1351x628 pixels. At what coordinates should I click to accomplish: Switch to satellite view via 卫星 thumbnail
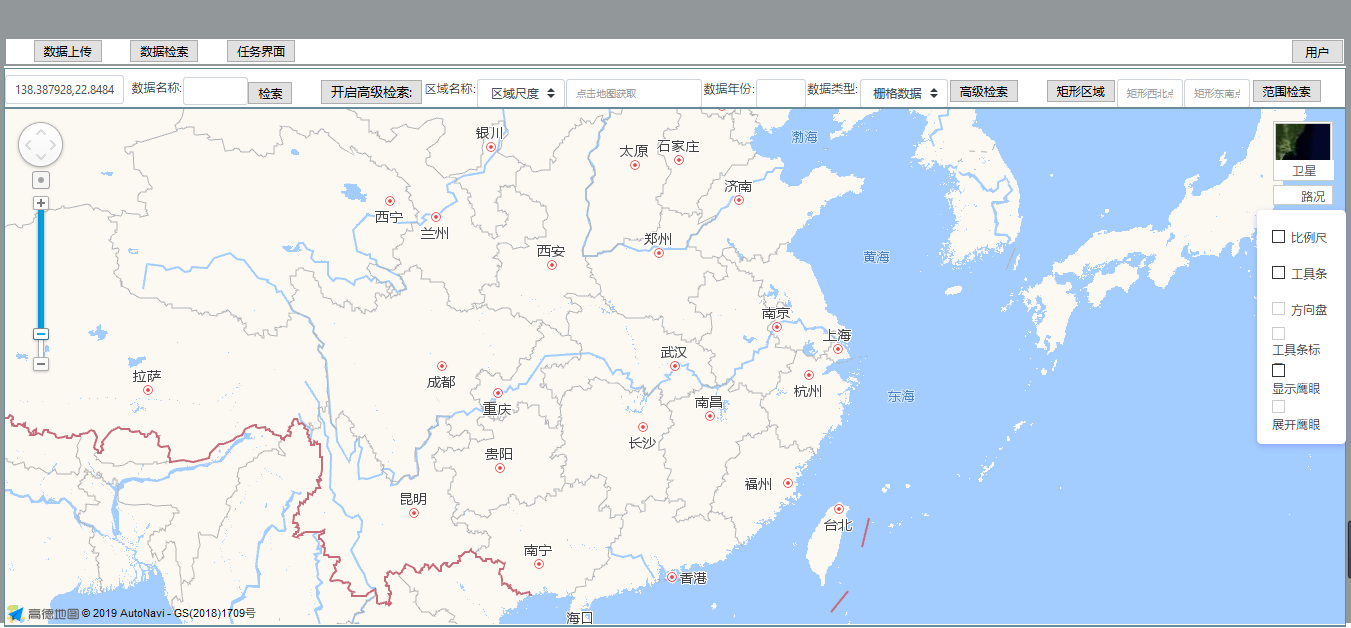[x=1303, y=148]
